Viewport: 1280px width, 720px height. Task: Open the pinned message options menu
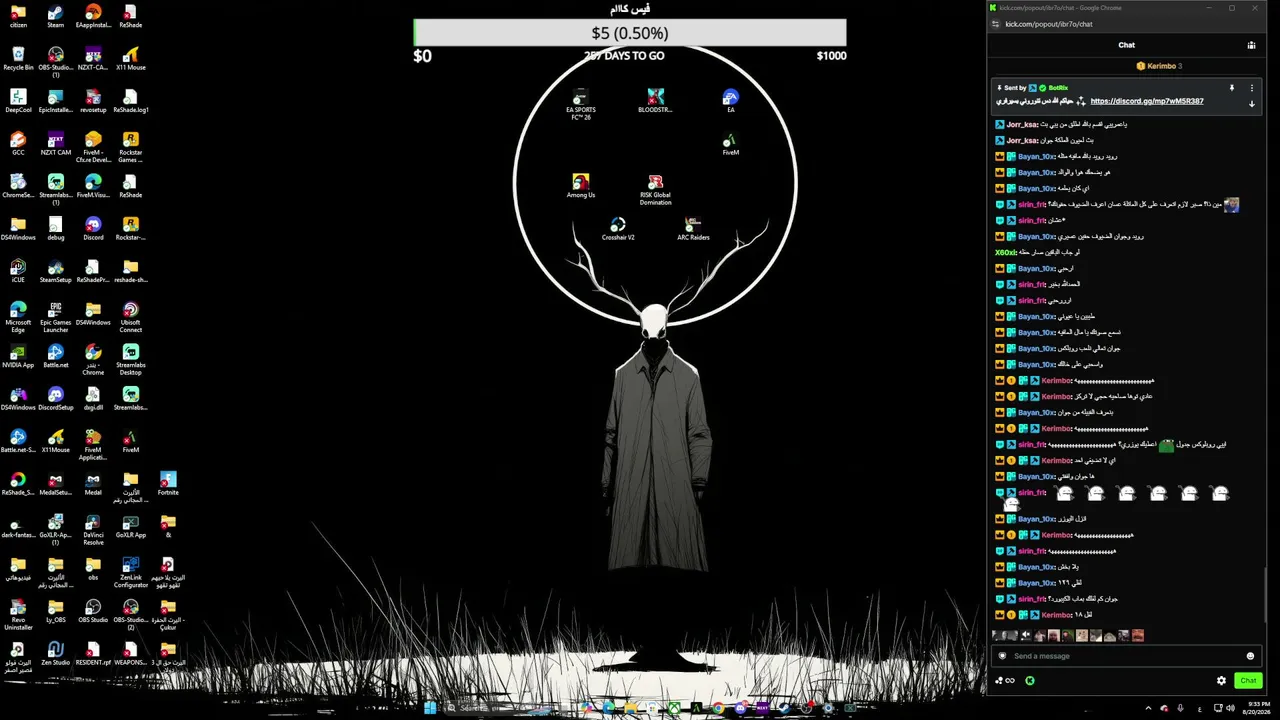[1251, 88]
